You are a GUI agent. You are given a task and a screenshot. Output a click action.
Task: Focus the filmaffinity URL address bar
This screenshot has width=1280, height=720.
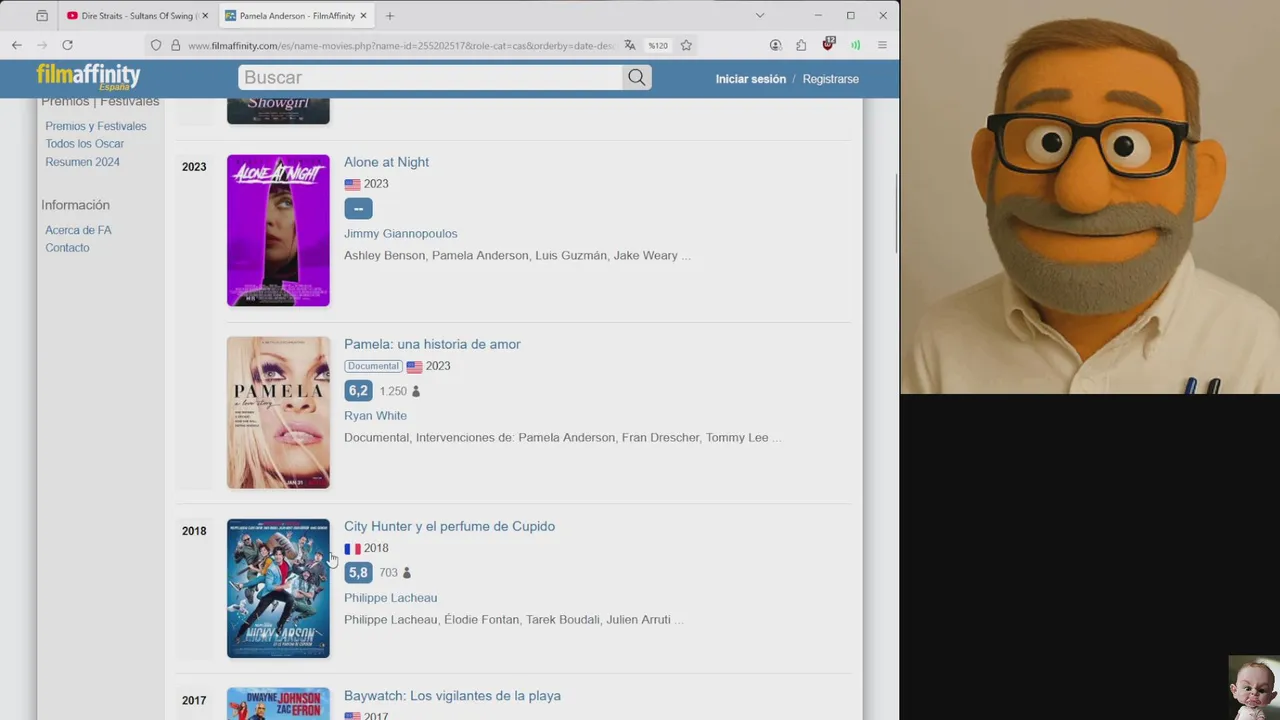tap(400, 45)
